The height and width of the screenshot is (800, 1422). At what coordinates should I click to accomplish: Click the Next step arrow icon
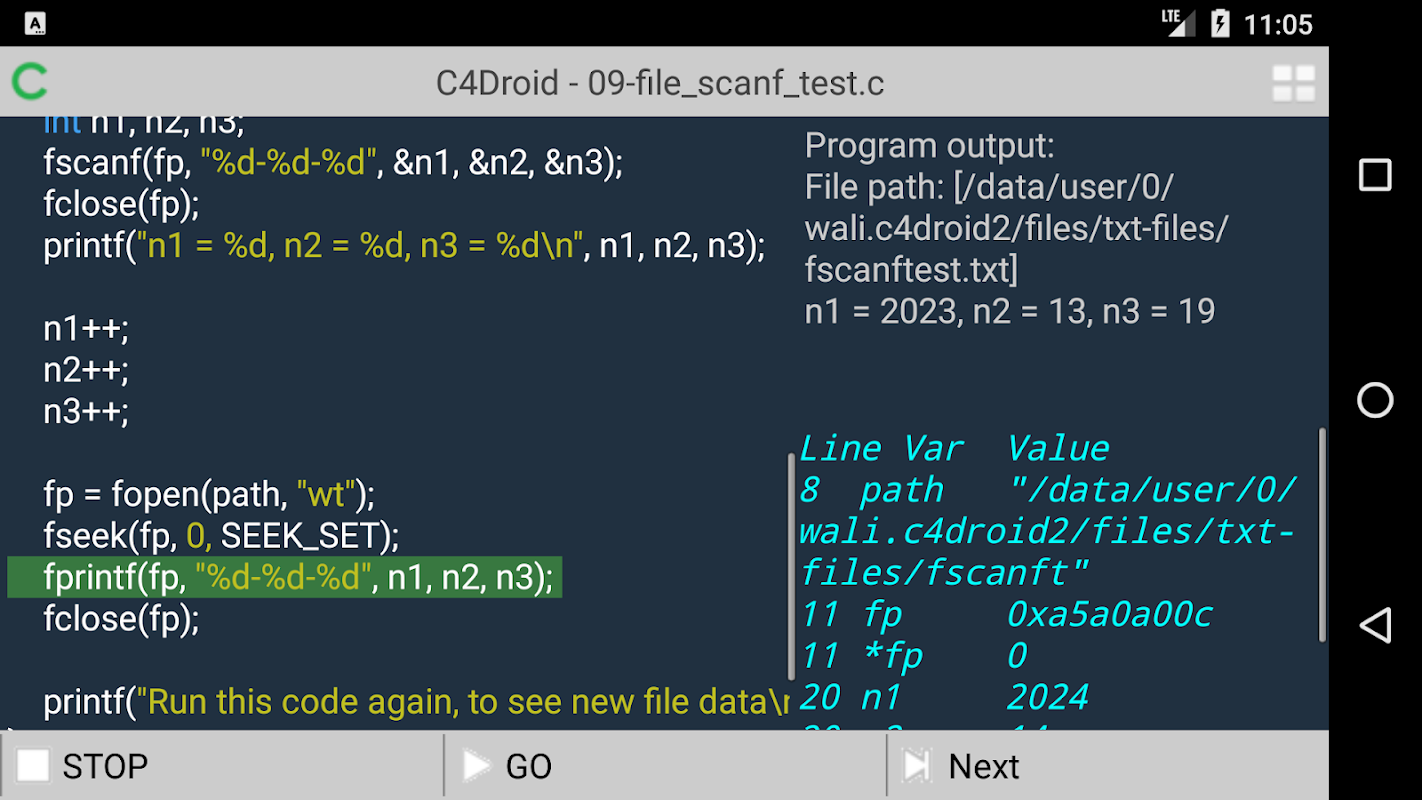pyautogui.click(x=916, y=766)
